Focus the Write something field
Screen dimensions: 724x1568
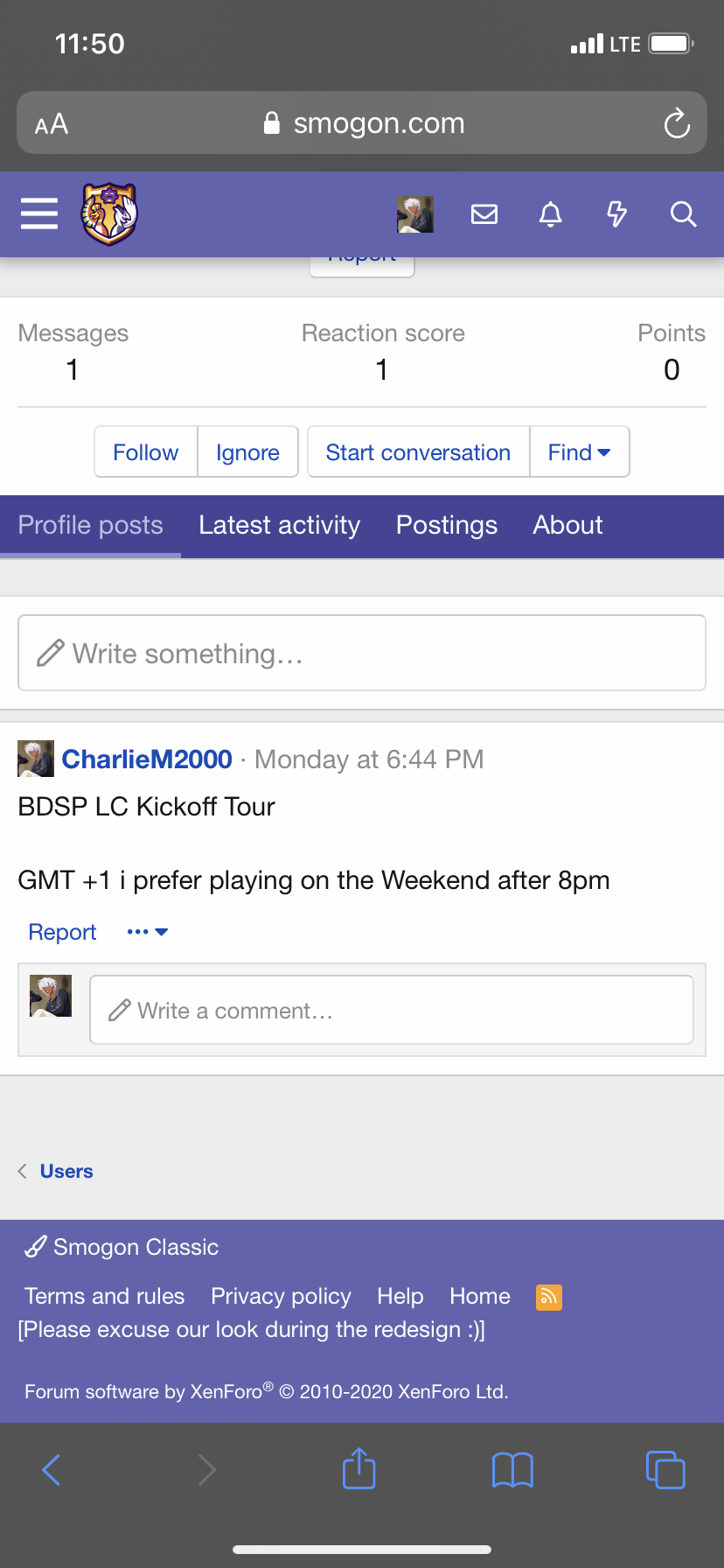pos(362,654)
